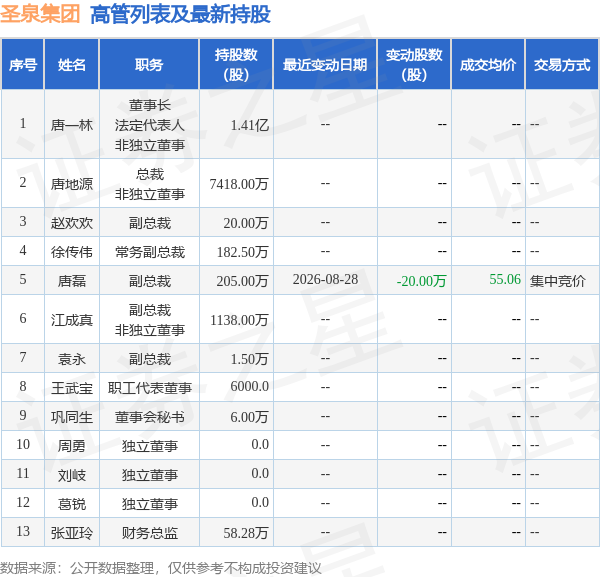Select the 最近变动日期 column header
600x577 pixels.
[325, 65]
